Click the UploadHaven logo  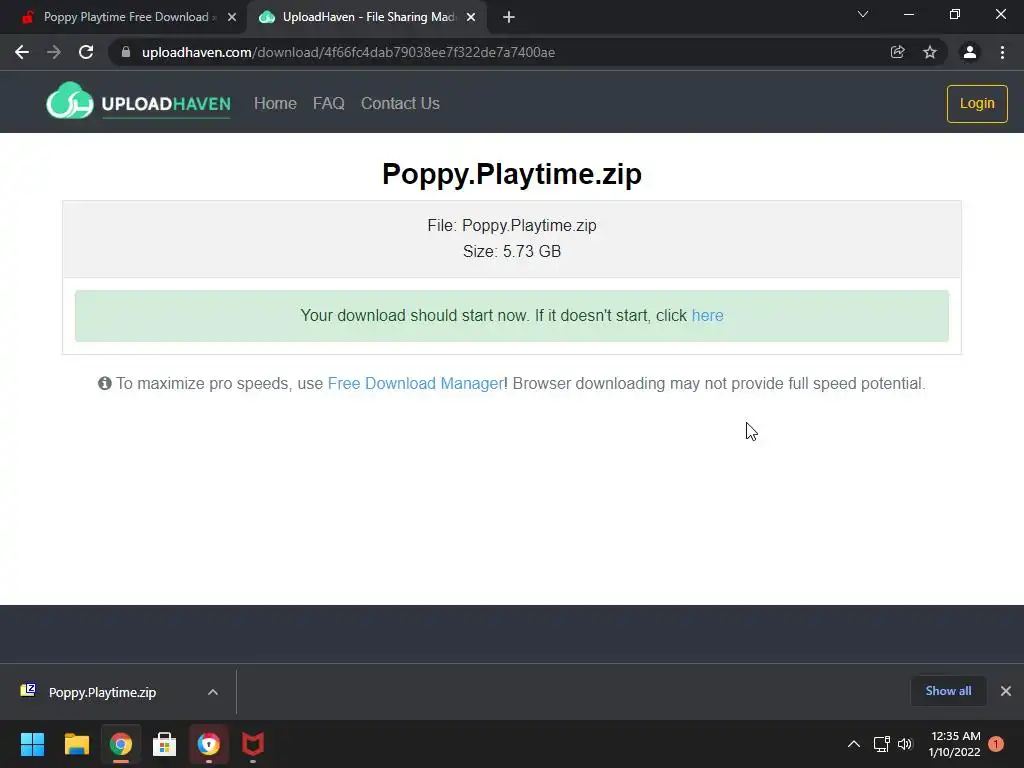click(138, 101)
